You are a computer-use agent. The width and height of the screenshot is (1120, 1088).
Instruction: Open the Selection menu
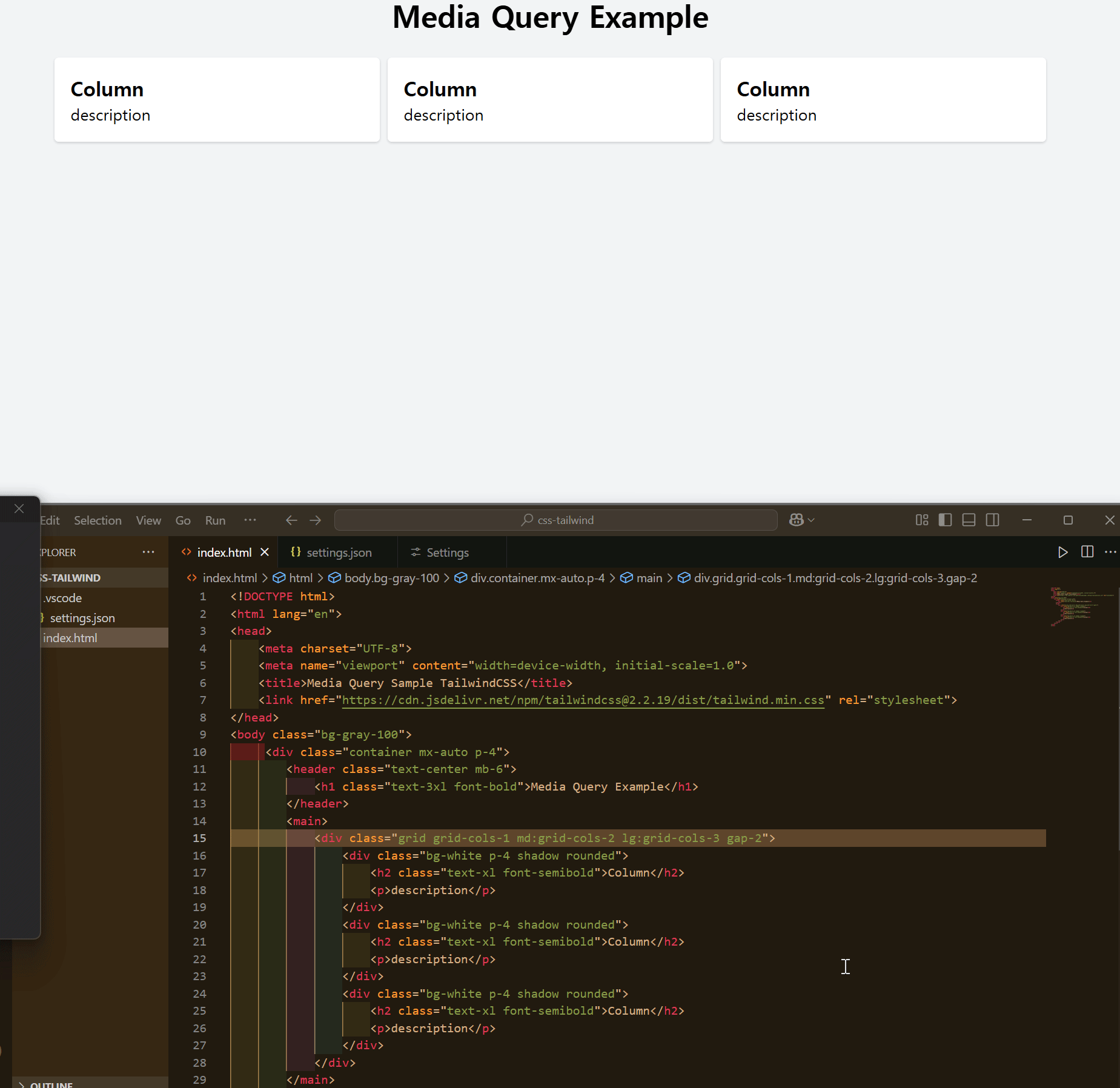coord(98,520)
